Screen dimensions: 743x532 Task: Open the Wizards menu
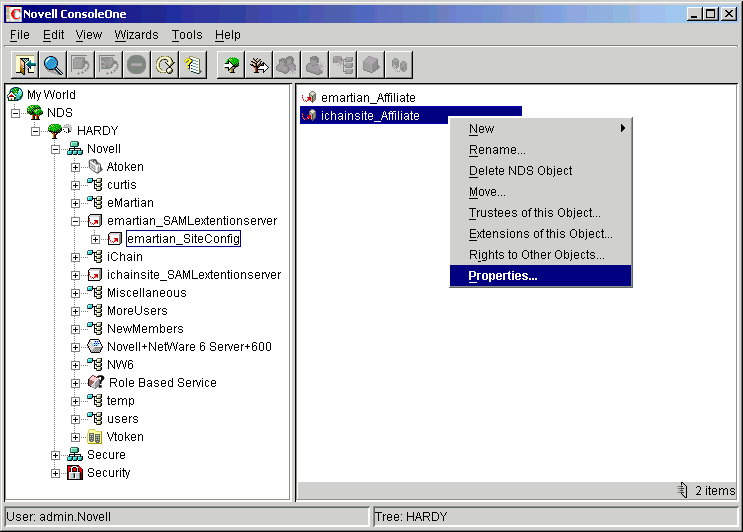pos(136,35)
